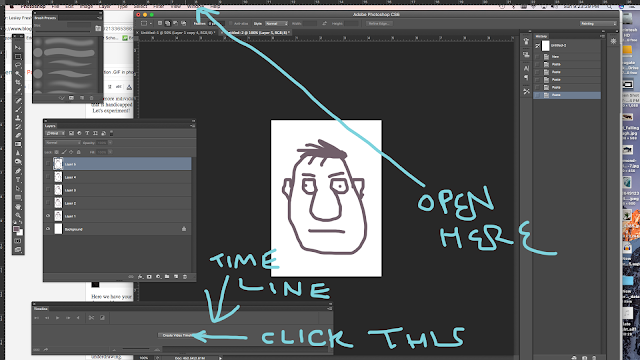Screen dimensions: 640x360
Task: Open the Opacity dropdown in Layers panel
Action: pos(110,143)
